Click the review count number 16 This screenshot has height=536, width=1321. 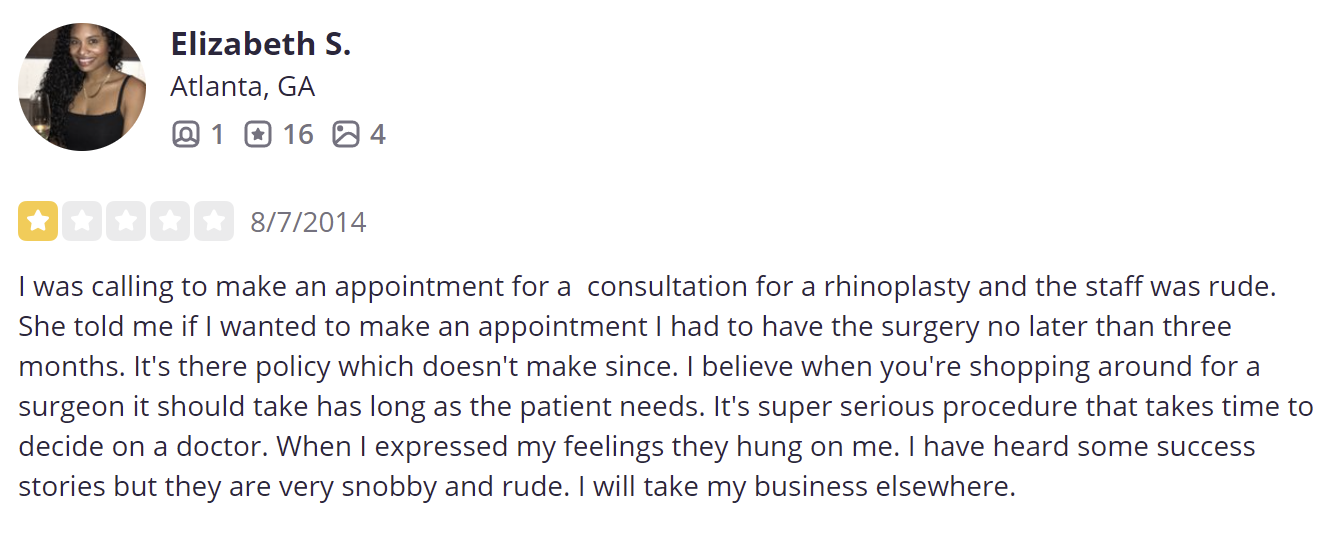[297, 134]
